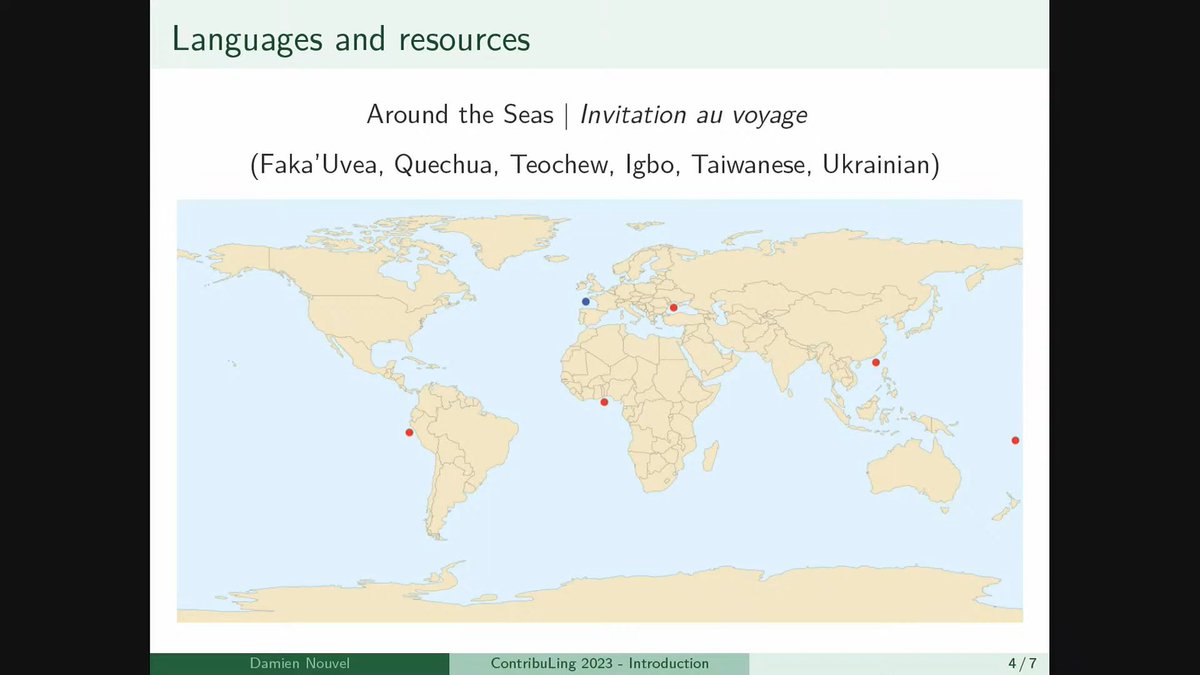Click the red dot on the West African coast
The image size is (1200, 675).
[x=604, y=402]
